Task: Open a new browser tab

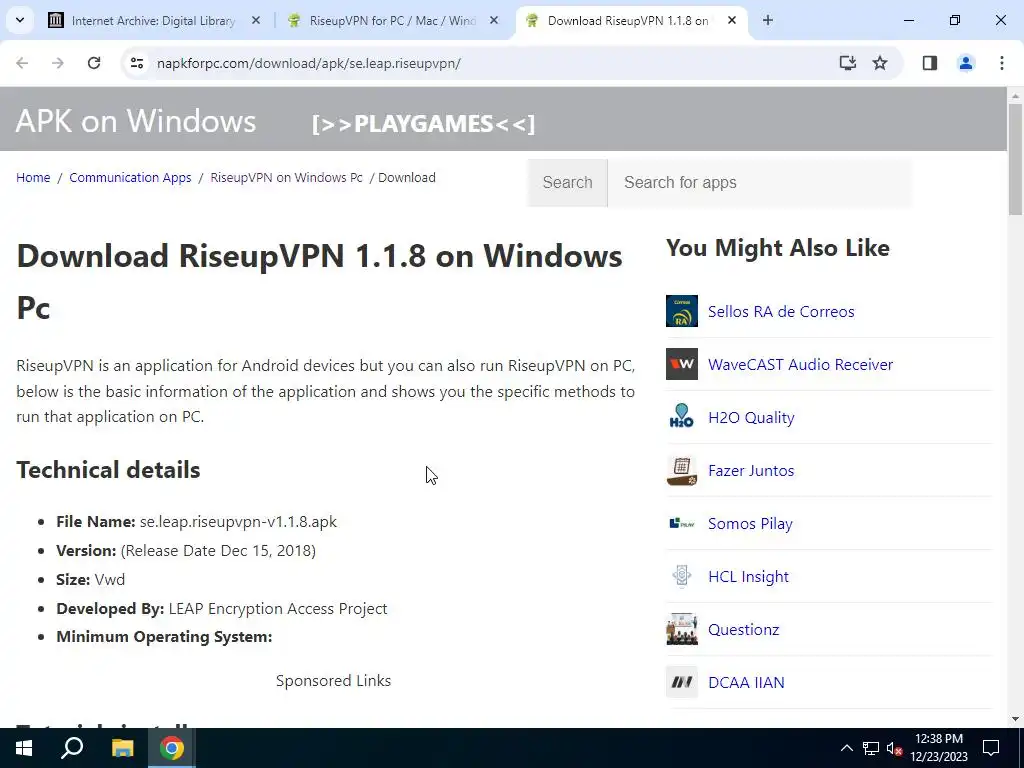Action: coord(768,21)
